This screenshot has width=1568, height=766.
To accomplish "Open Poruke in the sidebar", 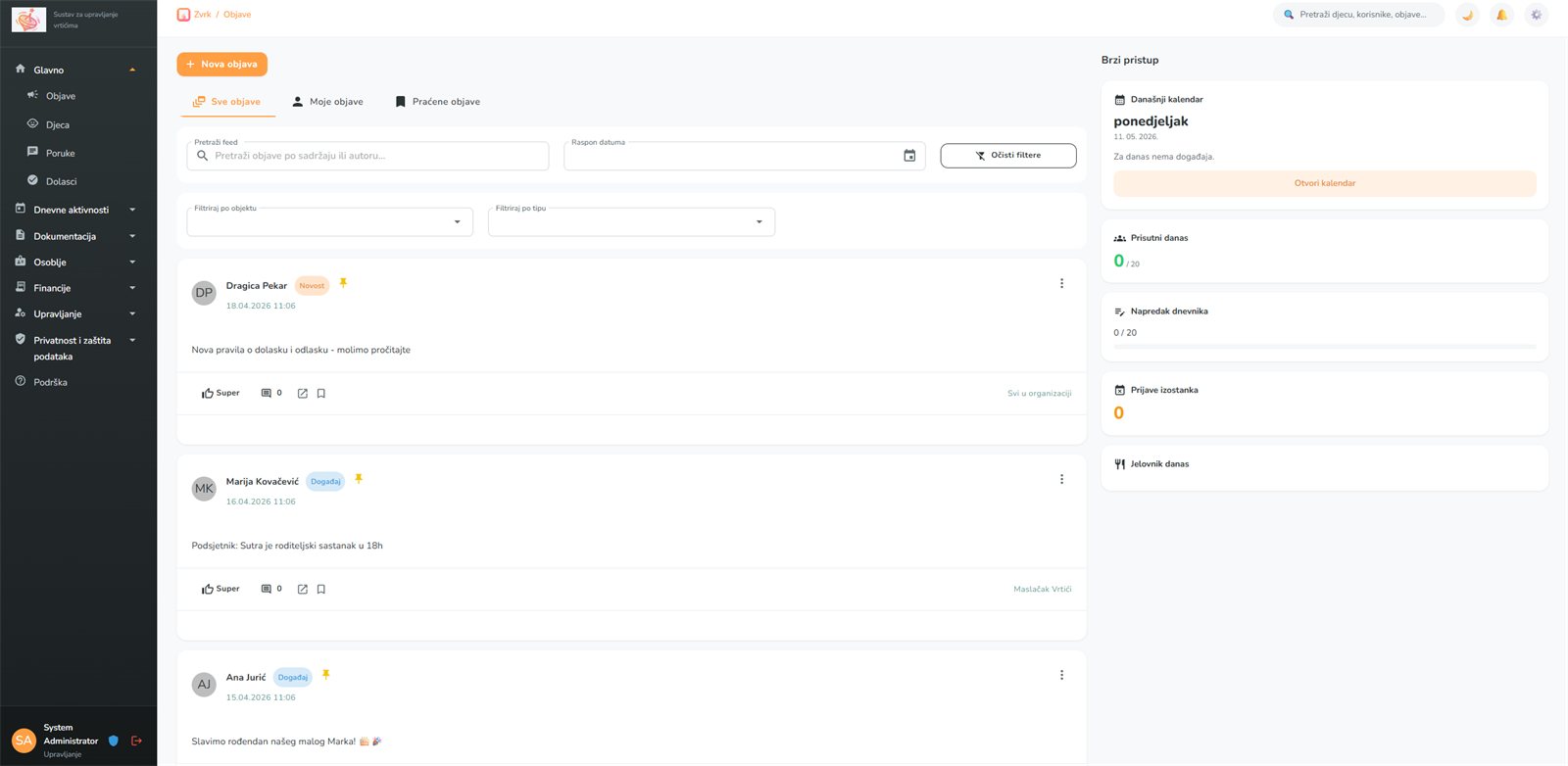I will [x=60, y=153].
